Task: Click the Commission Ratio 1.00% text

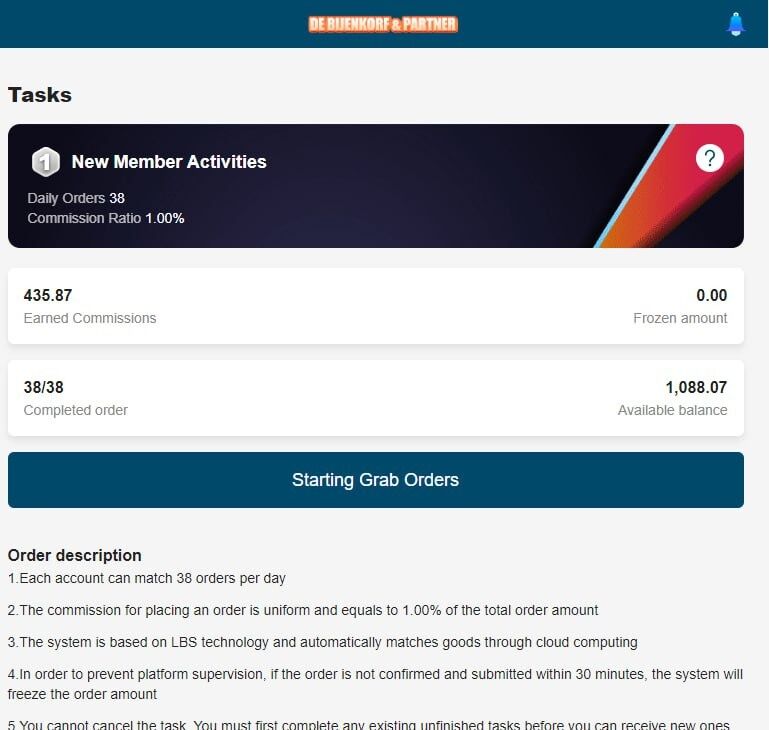Action: pos(106,218)
